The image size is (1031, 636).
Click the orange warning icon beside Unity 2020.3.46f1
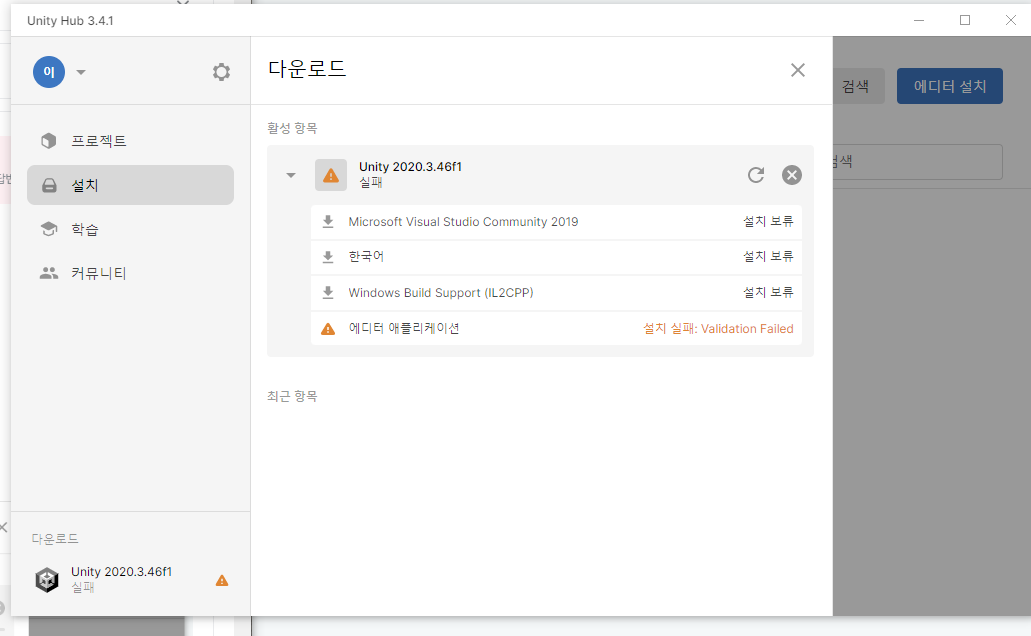pos(331,175)
